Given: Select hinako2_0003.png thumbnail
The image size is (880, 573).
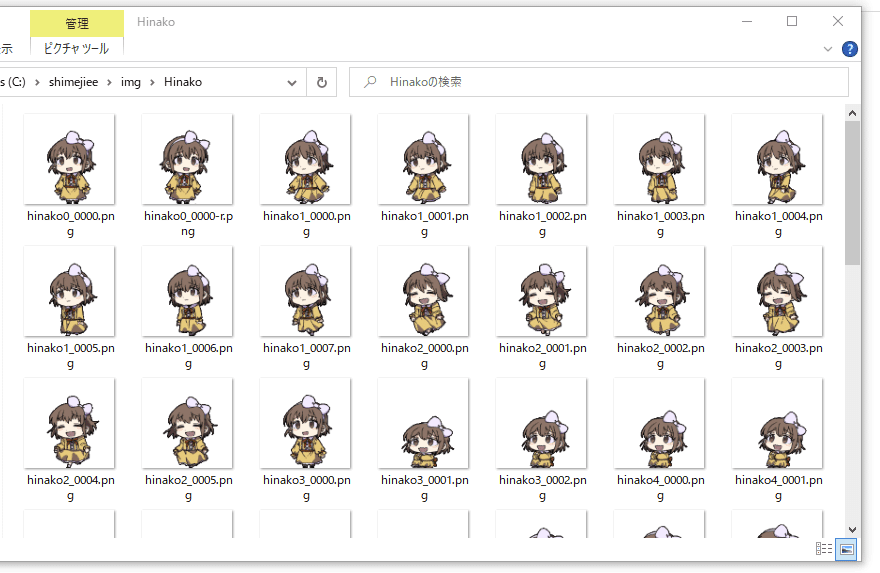Looking at the screenshot, I should click(x=777, y=291).
